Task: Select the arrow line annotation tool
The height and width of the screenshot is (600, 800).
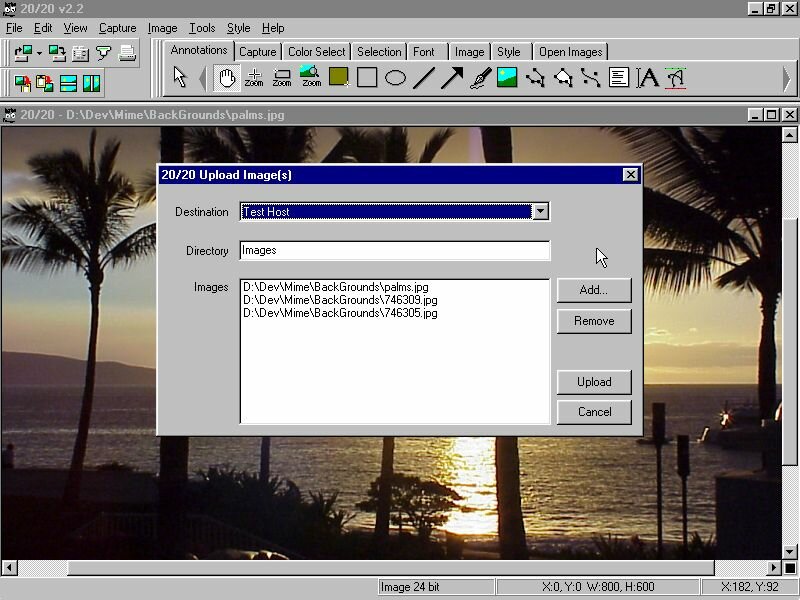Action: click(452, 77)
